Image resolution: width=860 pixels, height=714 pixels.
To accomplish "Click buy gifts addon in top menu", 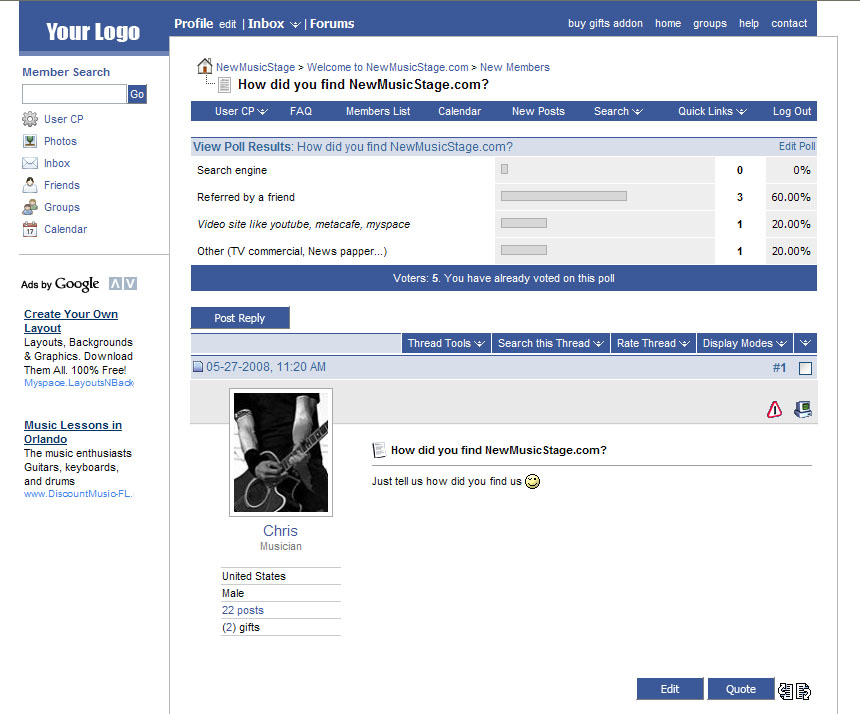I will point(605,23).
